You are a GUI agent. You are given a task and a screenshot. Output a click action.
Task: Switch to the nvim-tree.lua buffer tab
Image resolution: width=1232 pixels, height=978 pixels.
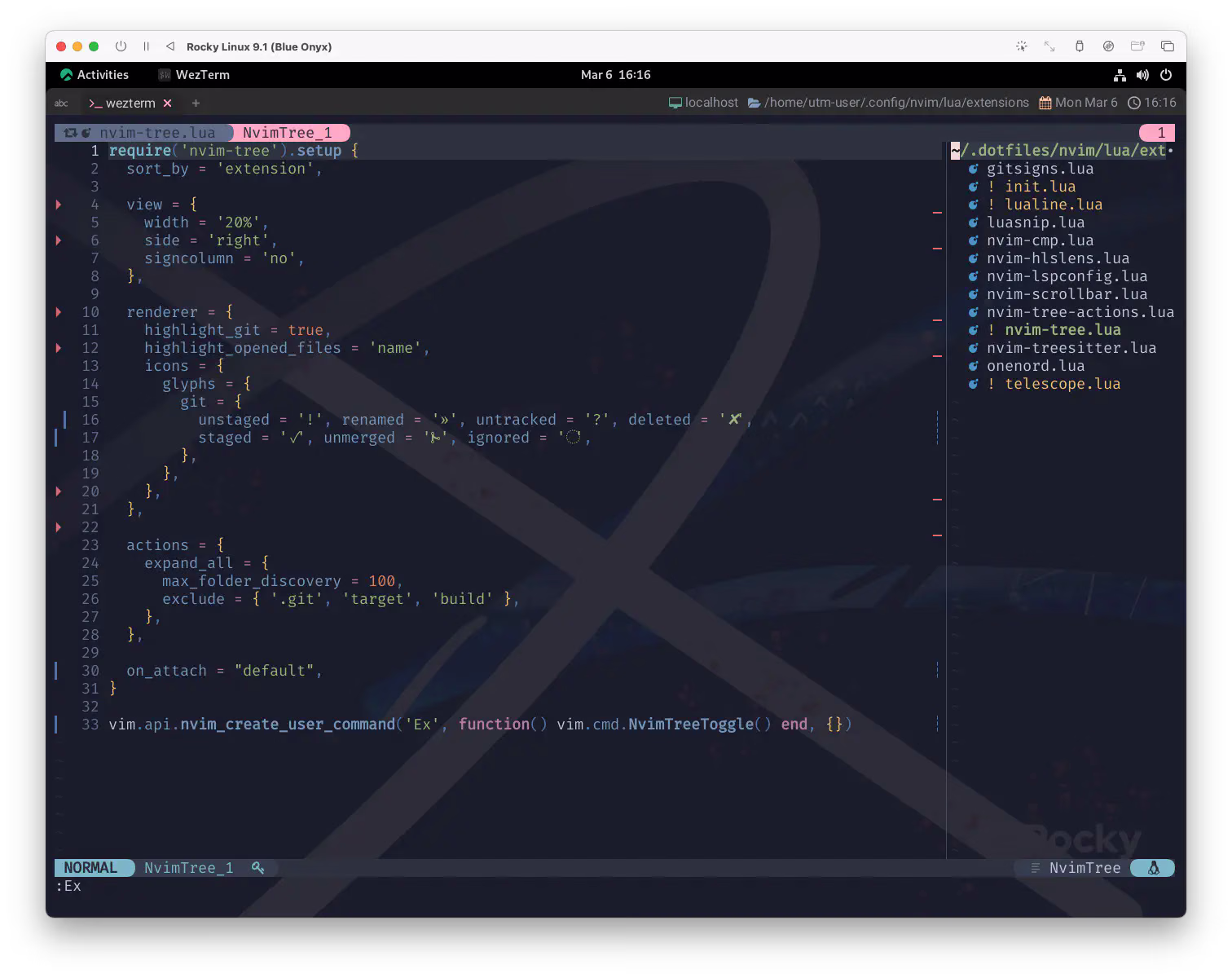point(143,133)
